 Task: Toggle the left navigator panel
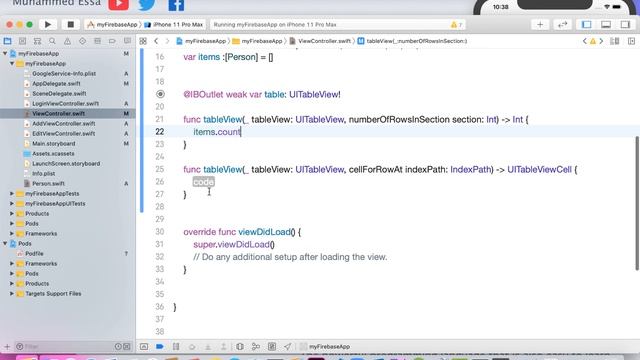pos(587,24)
